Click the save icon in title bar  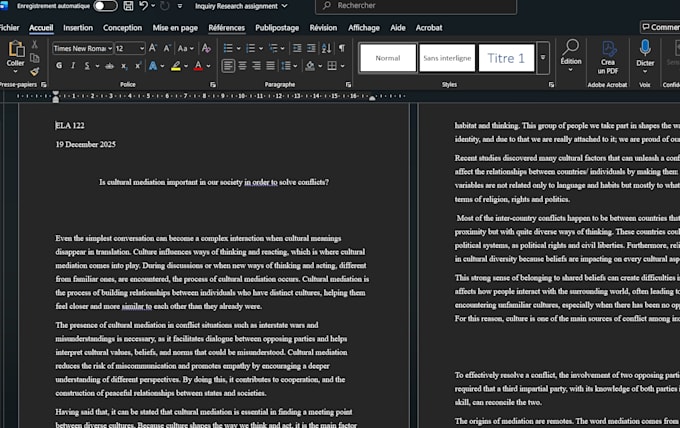(128, 6)
